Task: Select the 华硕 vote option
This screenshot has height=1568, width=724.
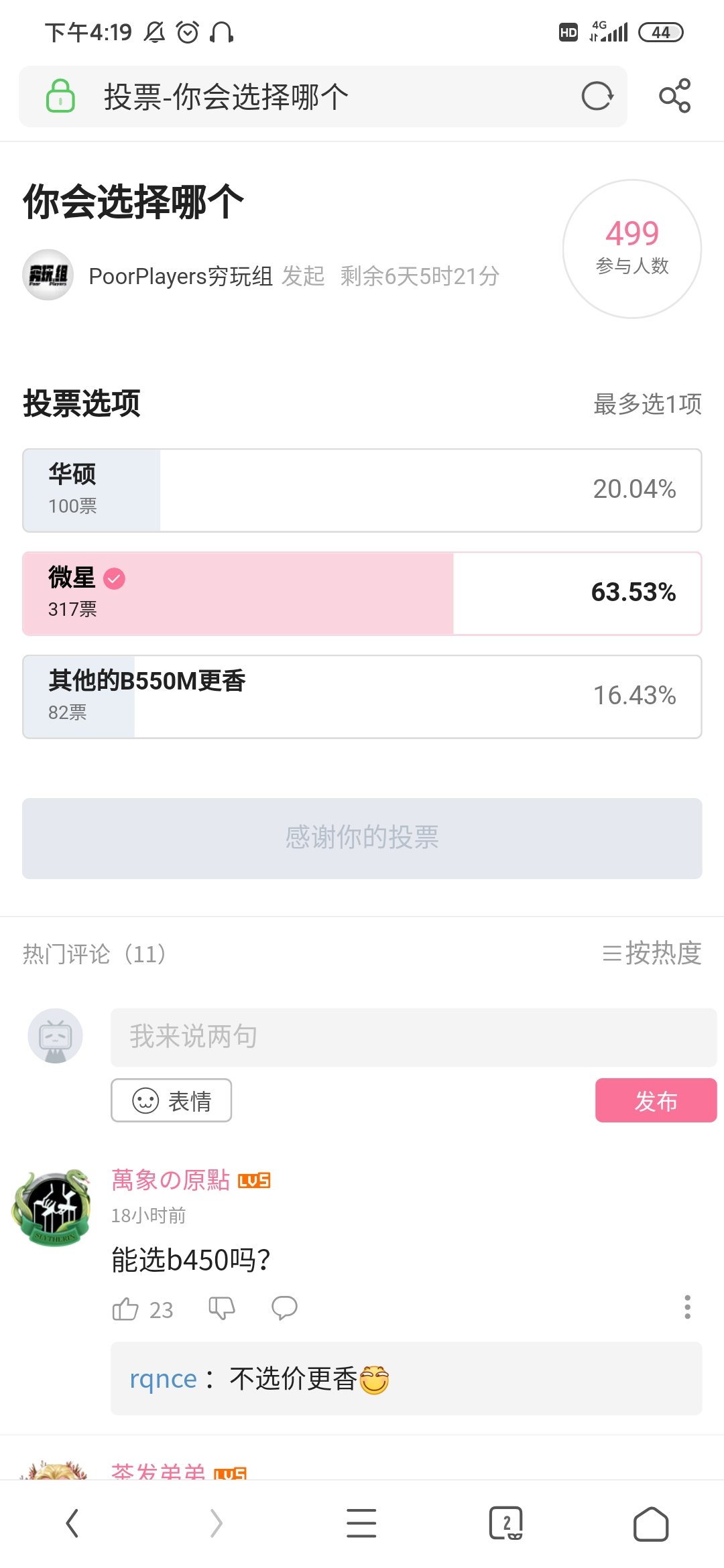Action: (362, 491)
